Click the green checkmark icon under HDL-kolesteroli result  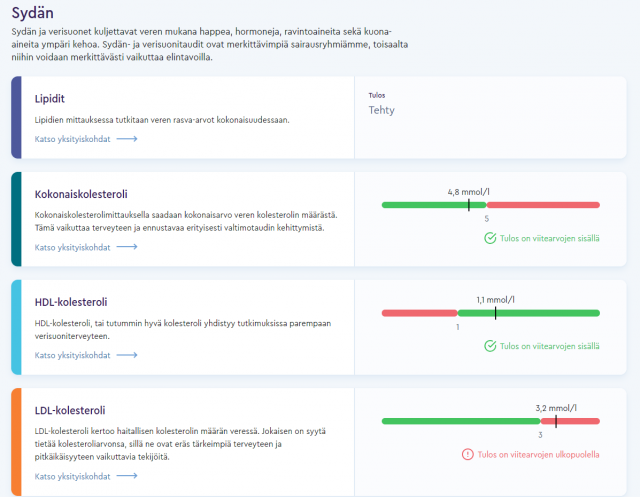[x=490, y=346]
